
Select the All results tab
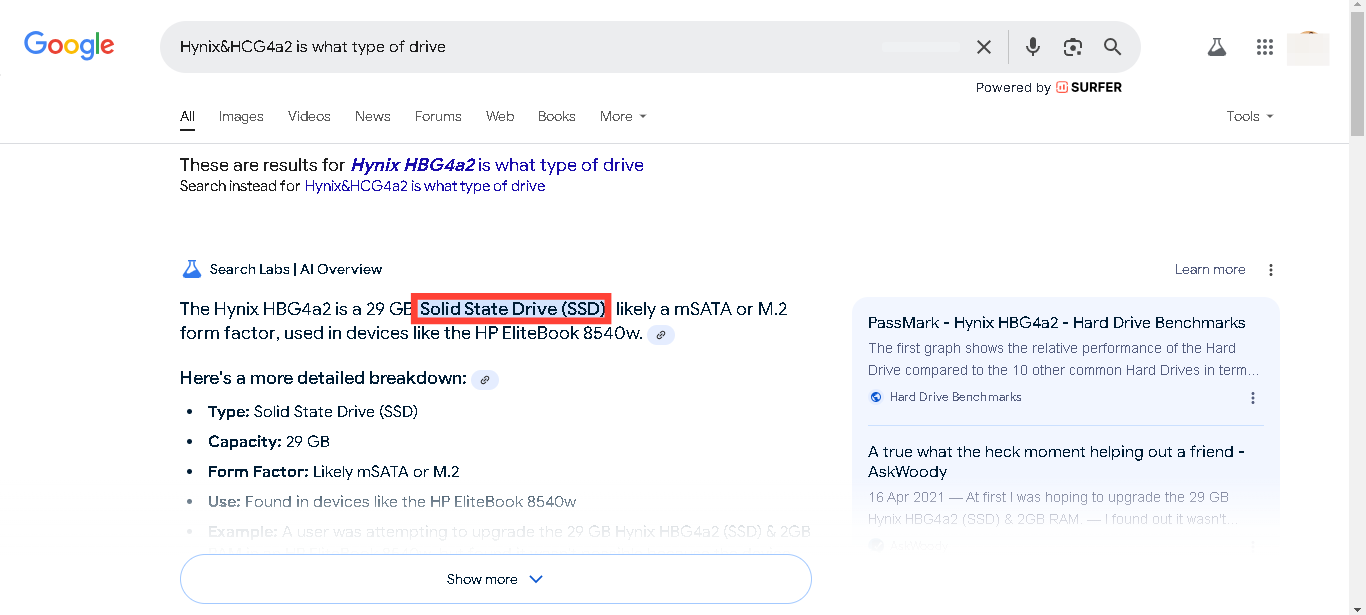187,116
